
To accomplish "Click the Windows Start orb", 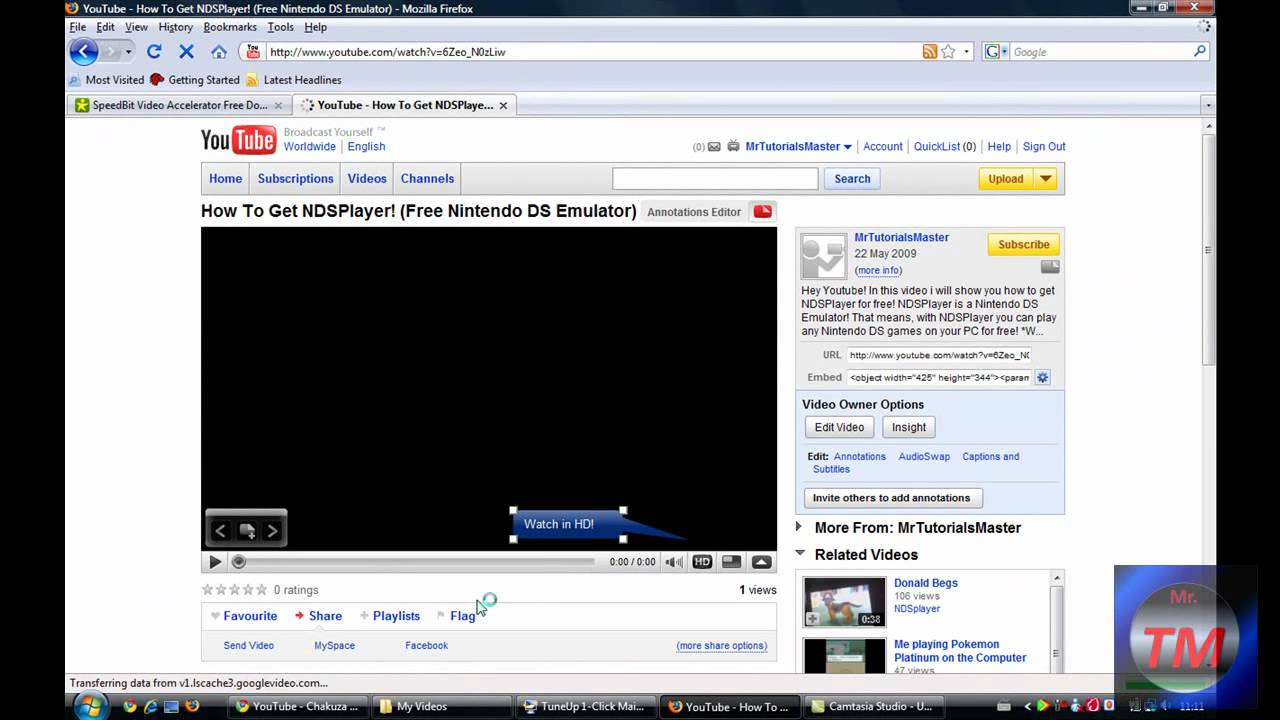I will pos(89,705).
